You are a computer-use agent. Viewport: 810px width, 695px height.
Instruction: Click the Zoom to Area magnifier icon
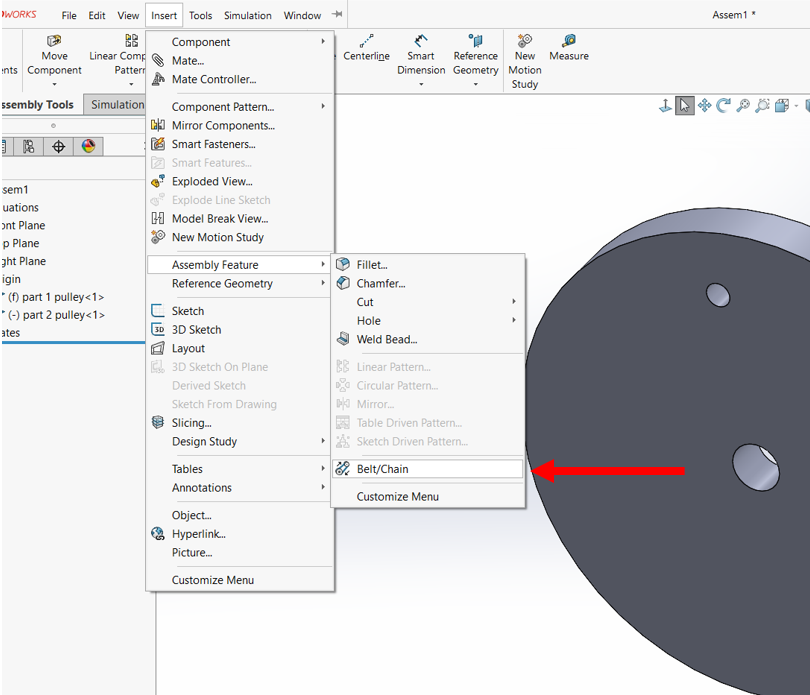click(762, 105)
